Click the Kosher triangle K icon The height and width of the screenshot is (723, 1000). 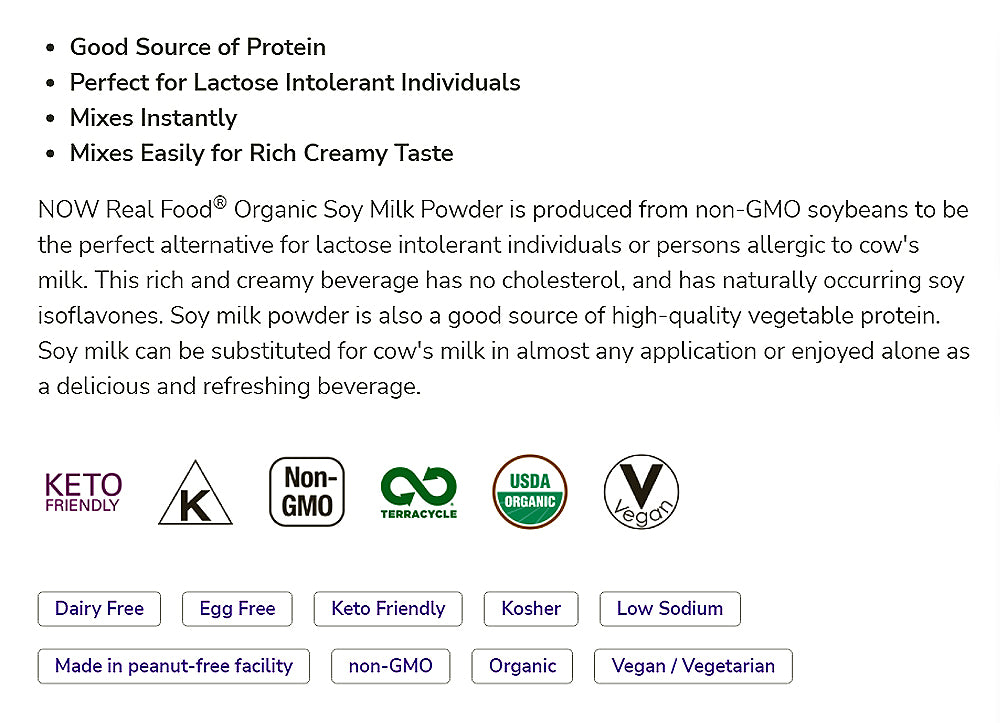pyautogui.click(x=195, y=494)
